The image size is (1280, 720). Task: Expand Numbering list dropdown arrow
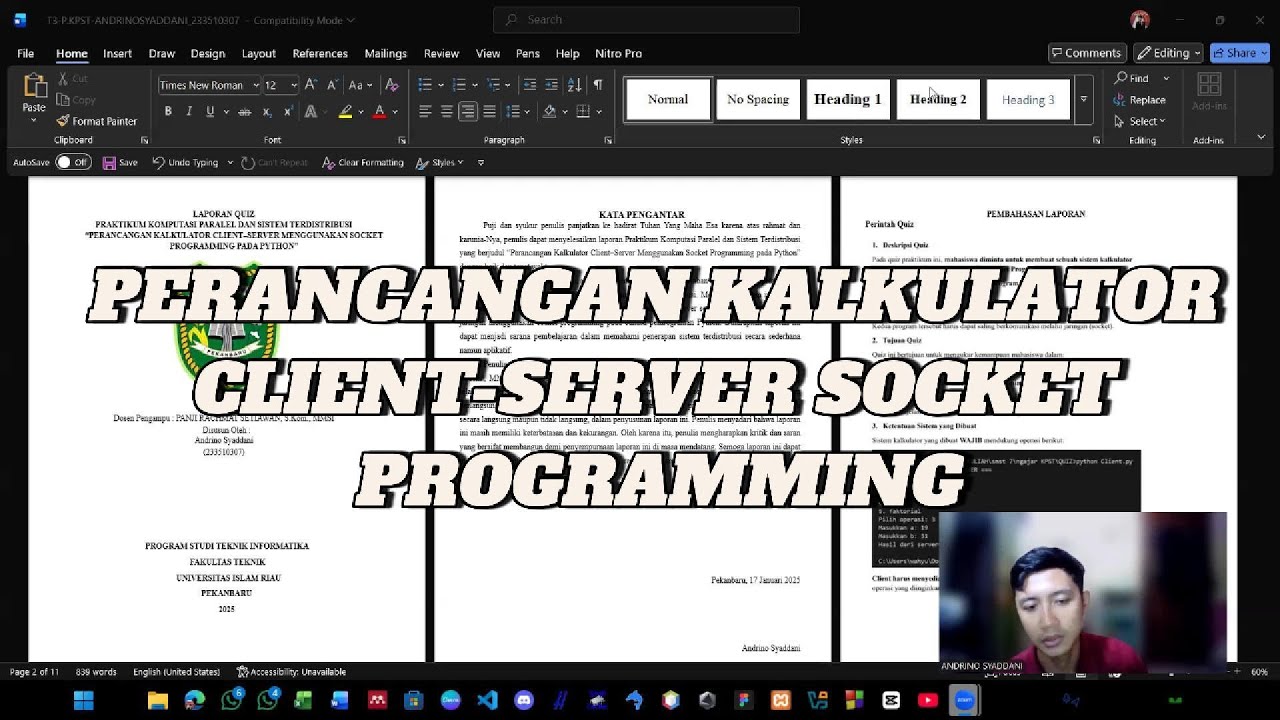(475, 85)
